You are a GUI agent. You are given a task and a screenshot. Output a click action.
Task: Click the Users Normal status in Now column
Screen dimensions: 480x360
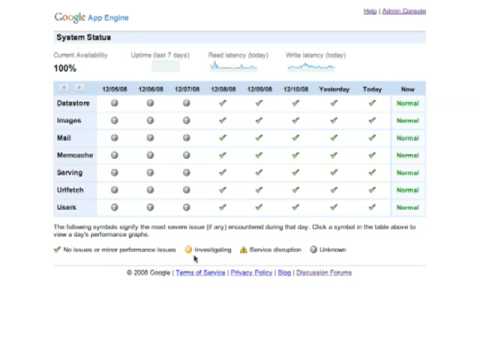[x=408, y=207]
